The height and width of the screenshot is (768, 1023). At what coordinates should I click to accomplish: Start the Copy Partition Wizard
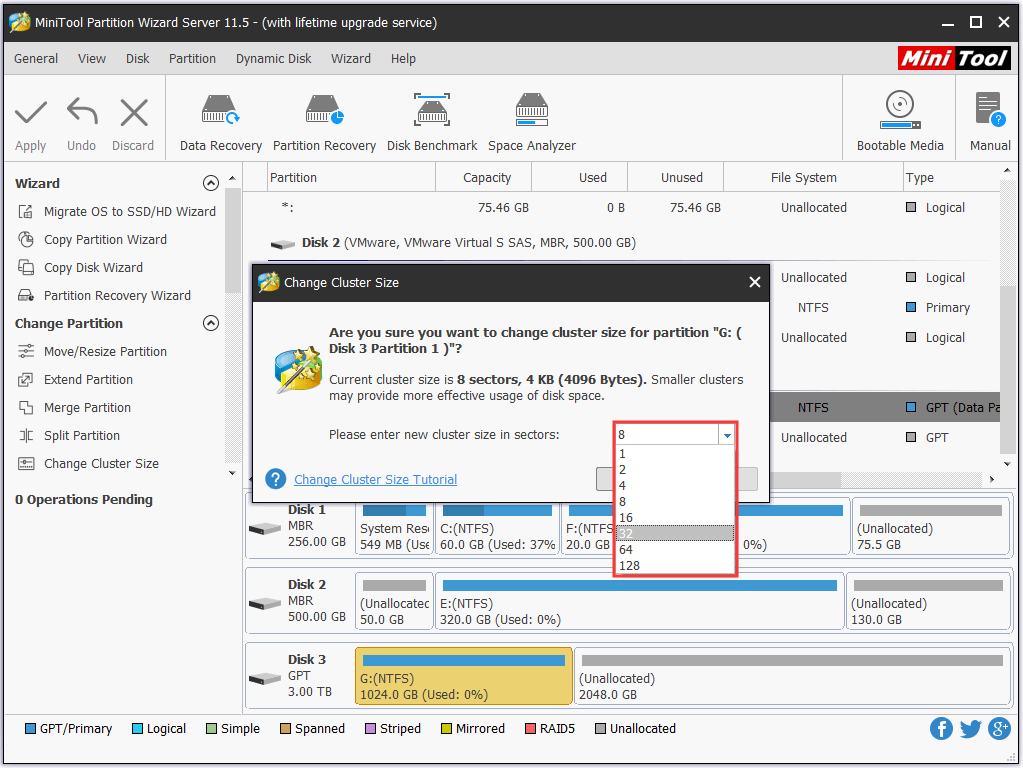click(x=93, y=239)
